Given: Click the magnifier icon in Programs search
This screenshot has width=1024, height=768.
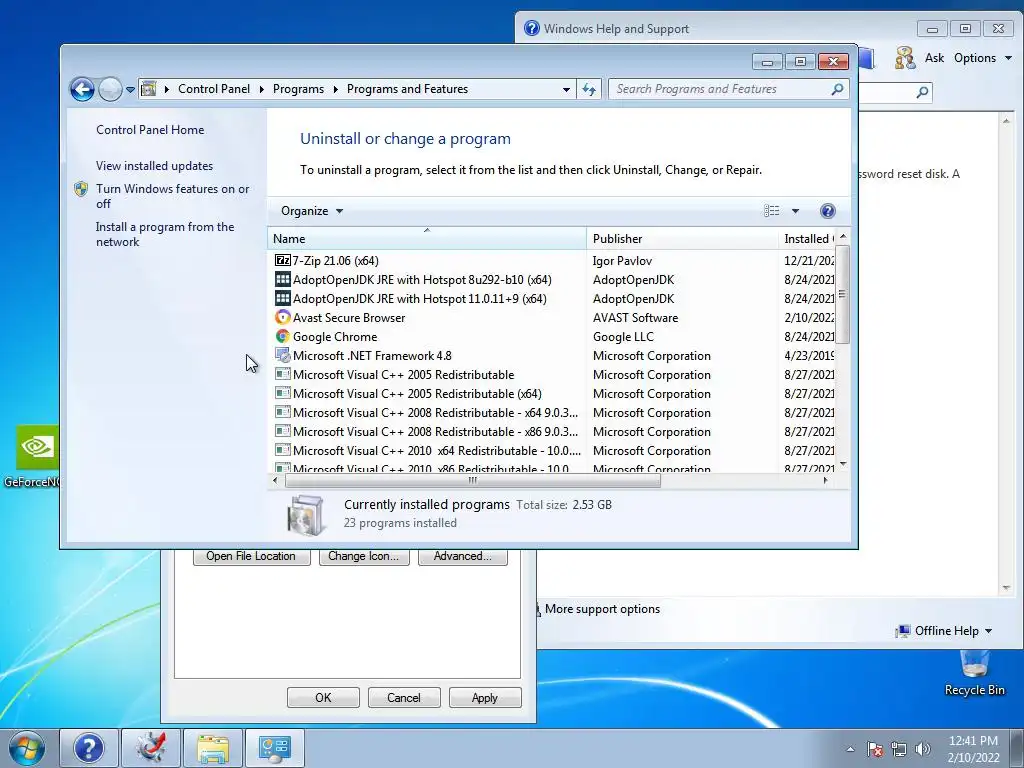Looking at the screenshot, I should tap(837, 89).
